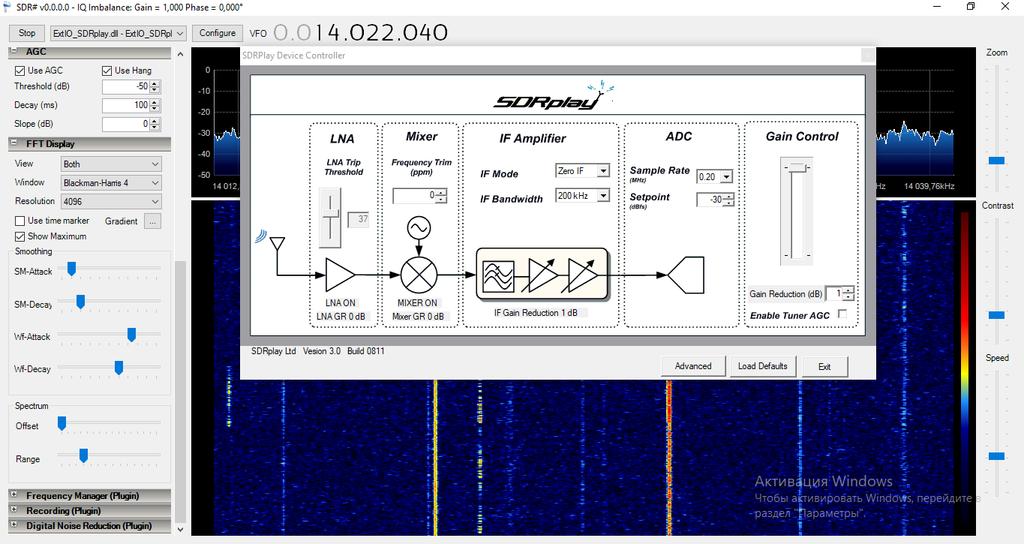Click the Configure button
Viewport: 1024px width, 544px height.
(217, 33)
